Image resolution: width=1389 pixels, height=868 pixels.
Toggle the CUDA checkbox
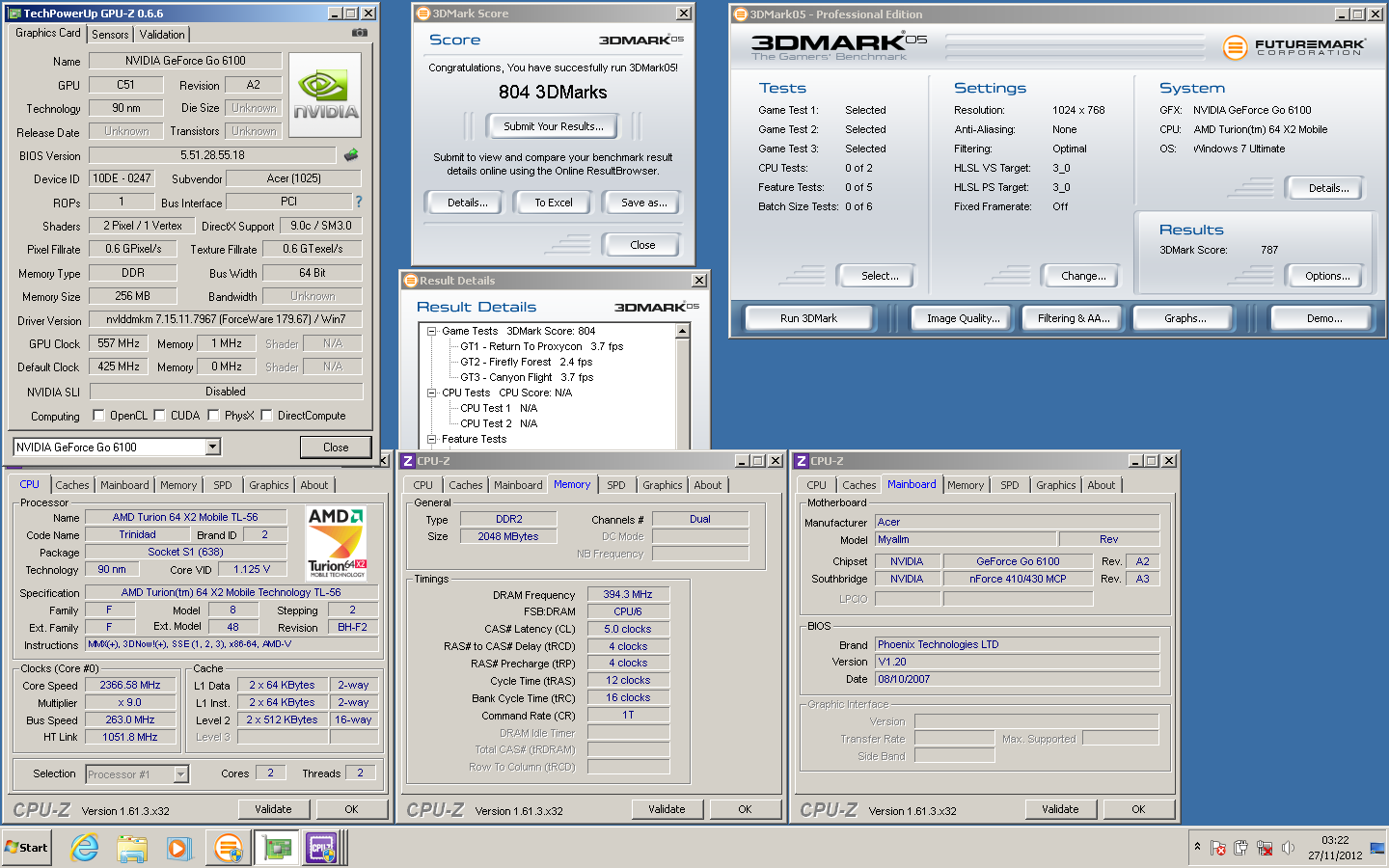[x=159, y=416]
